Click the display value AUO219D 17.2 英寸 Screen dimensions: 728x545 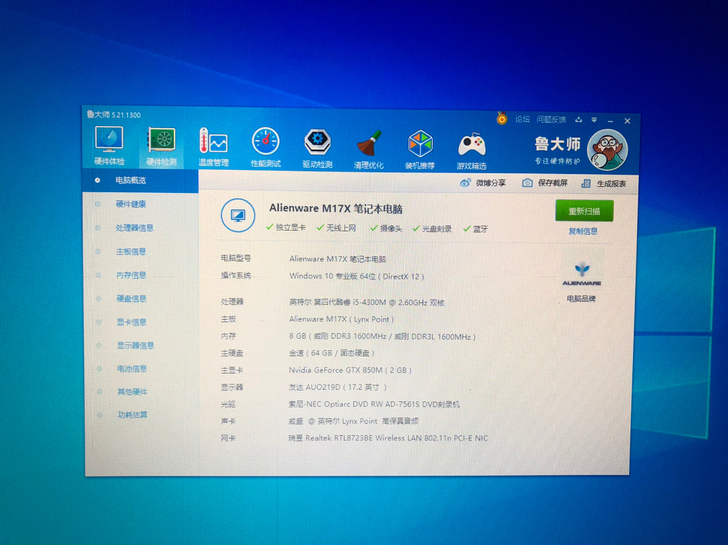[338, 387]
